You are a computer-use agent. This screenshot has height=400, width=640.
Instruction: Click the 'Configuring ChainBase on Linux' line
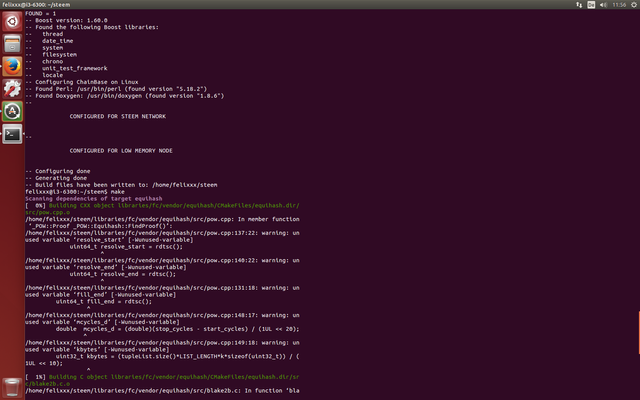point(82,82)
